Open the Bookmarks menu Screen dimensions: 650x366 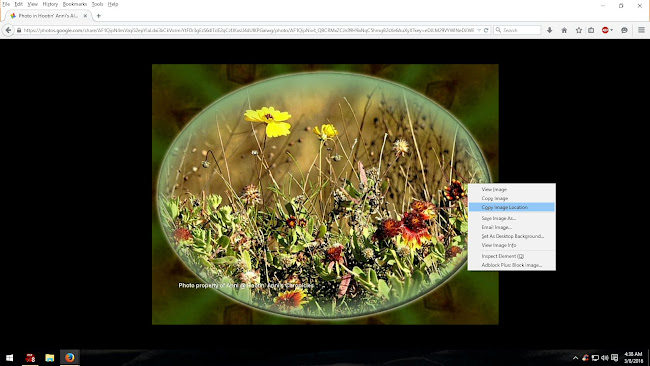75,4
